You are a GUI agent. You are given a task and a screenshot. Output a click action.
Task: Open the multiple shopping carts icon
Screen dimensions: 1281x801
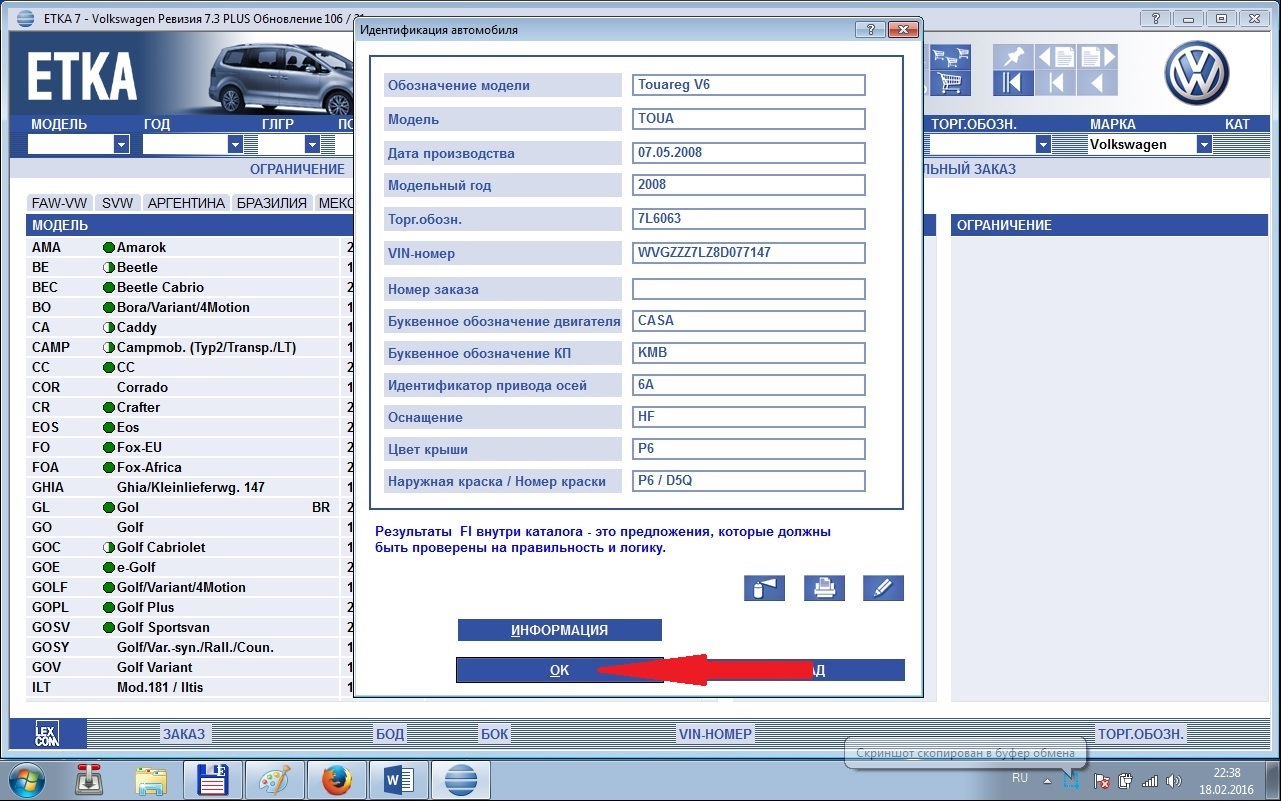950,57
